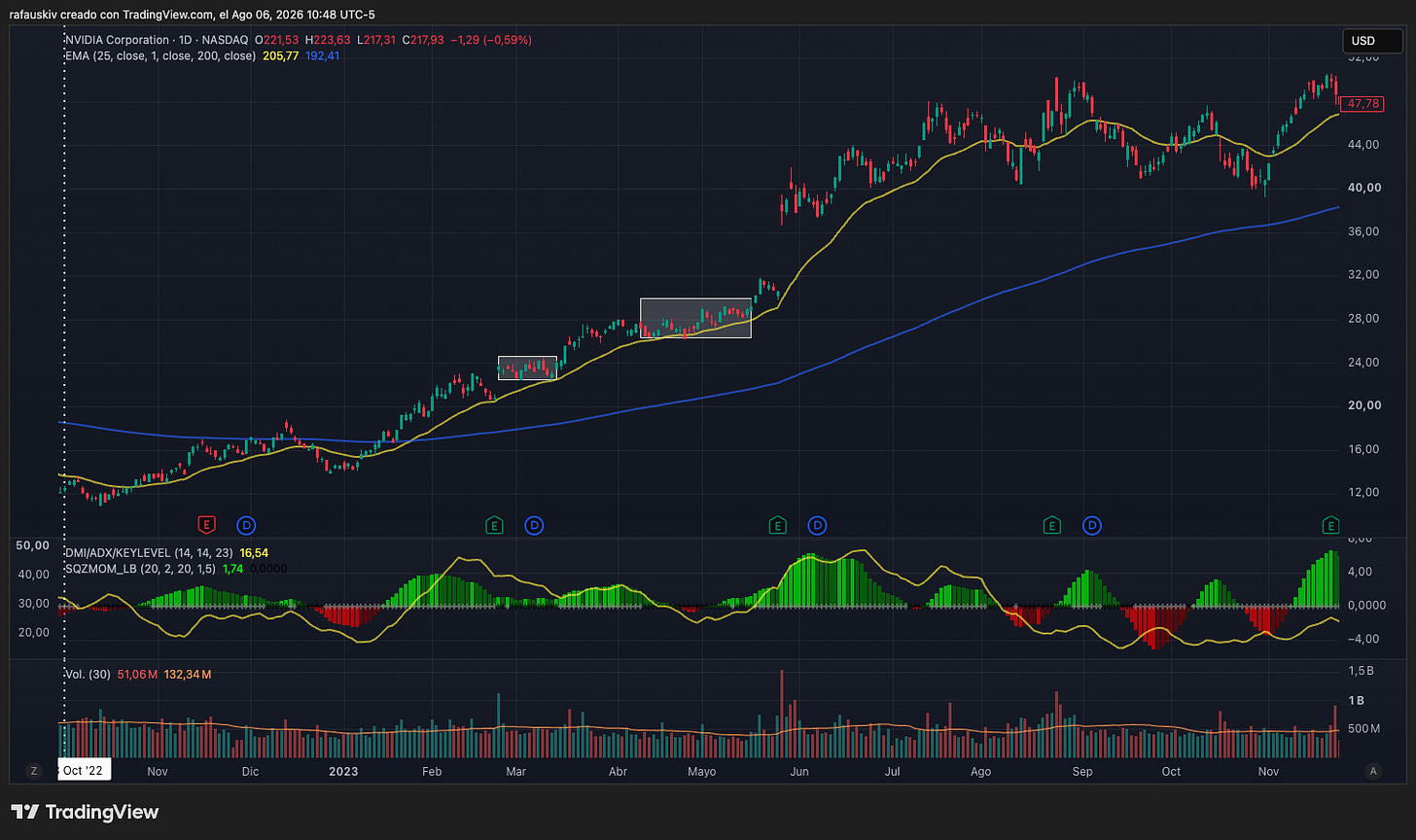Click the EMA indicator legend label
The height and width of the screenshot is (840, 1416).
(160, 56)
